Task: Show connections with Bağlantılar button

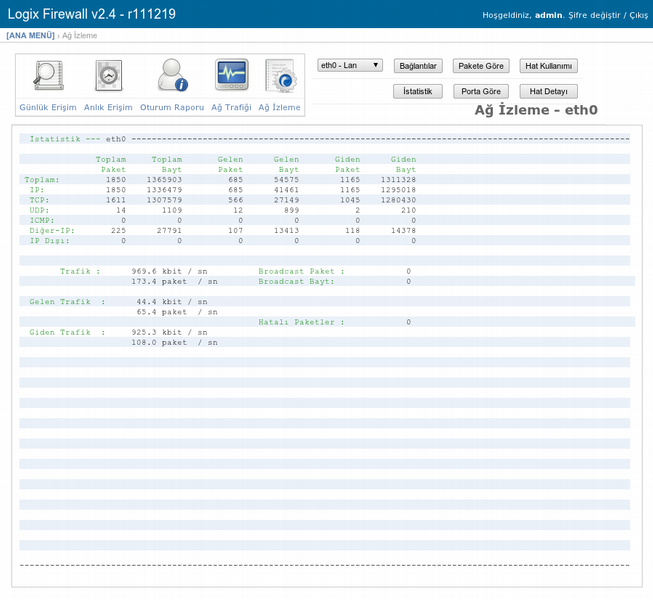Action: coord(418,66)
